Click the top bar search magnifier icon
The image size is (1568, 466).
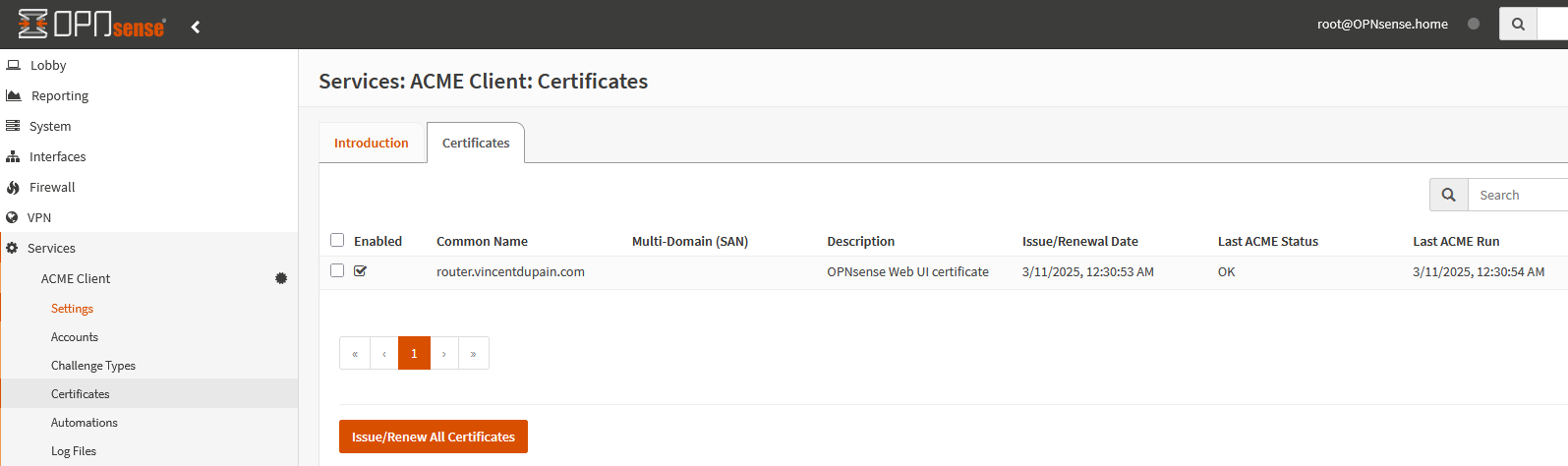tap(1518, 25)
